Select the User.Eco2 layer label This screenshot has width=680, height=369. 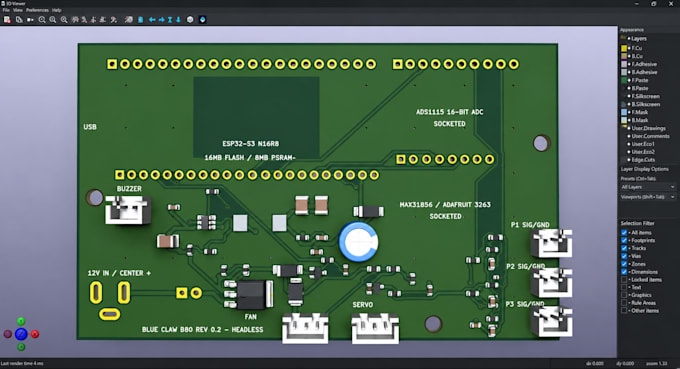(643, 152)
